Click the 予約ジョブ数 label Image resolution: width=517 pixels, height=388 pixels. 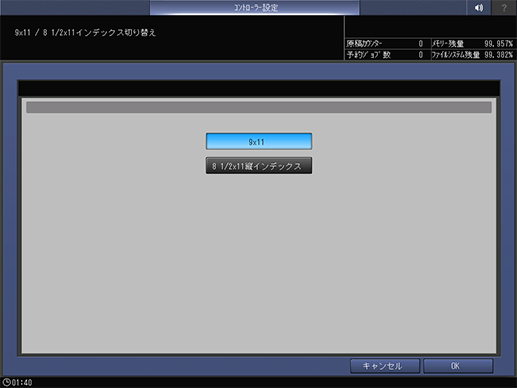368,55
